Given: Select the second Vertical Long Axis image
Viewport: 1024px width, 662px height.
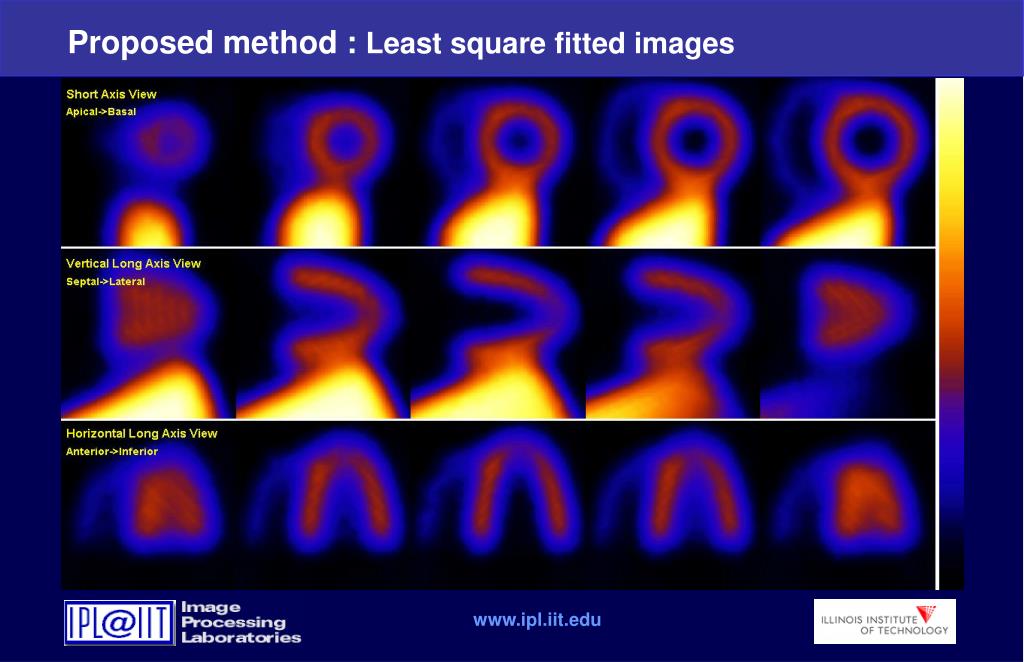Looking at the screenshot, I should pyautogui.click(x=323, y=334).
